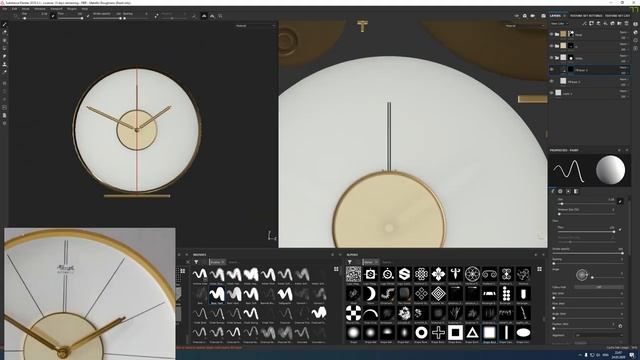Open the Edit menu
This screenshot has width=640, height=360.
(x=14, y=9)
